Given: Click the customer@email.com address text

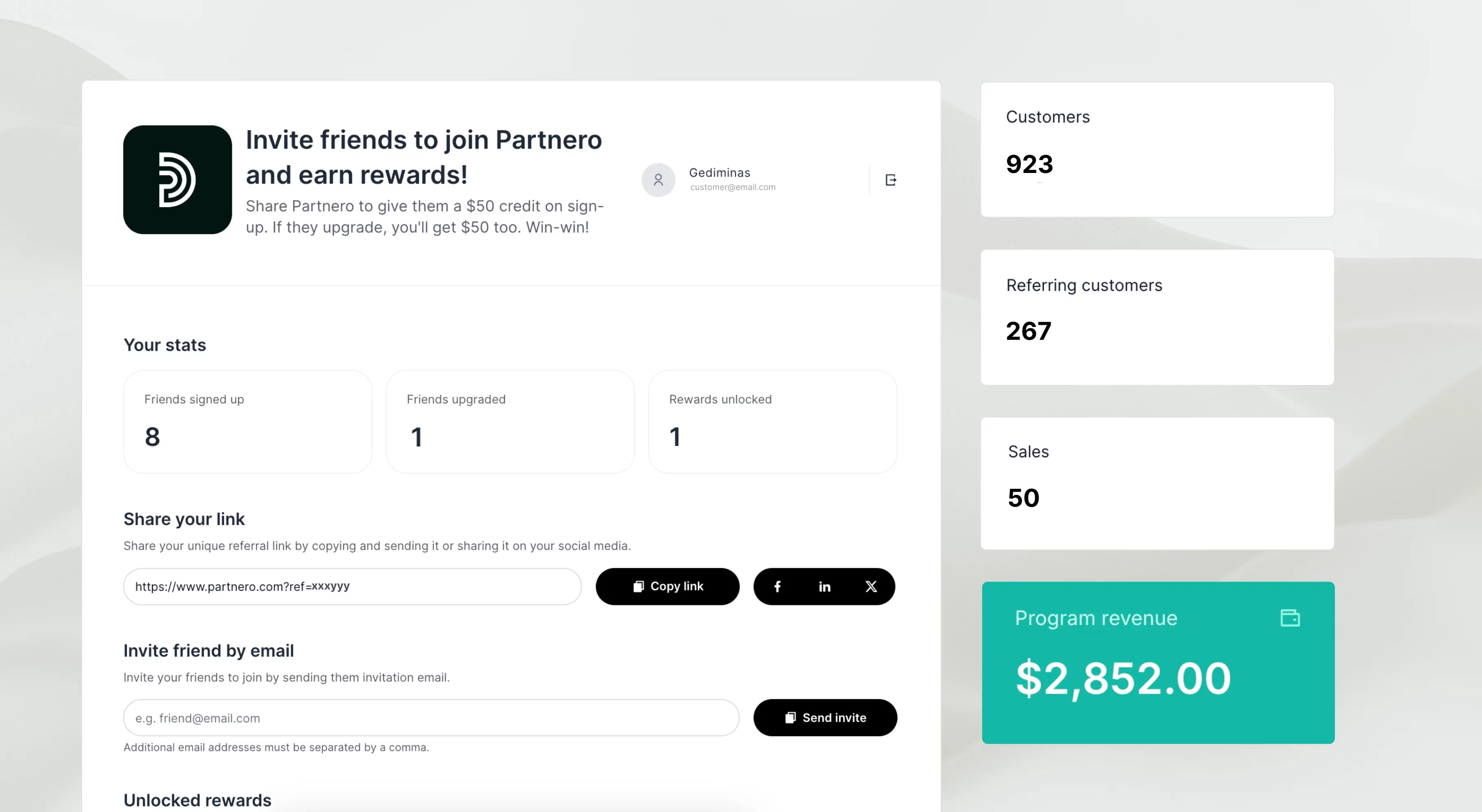Looking at the screenshot, I should 732,188.
